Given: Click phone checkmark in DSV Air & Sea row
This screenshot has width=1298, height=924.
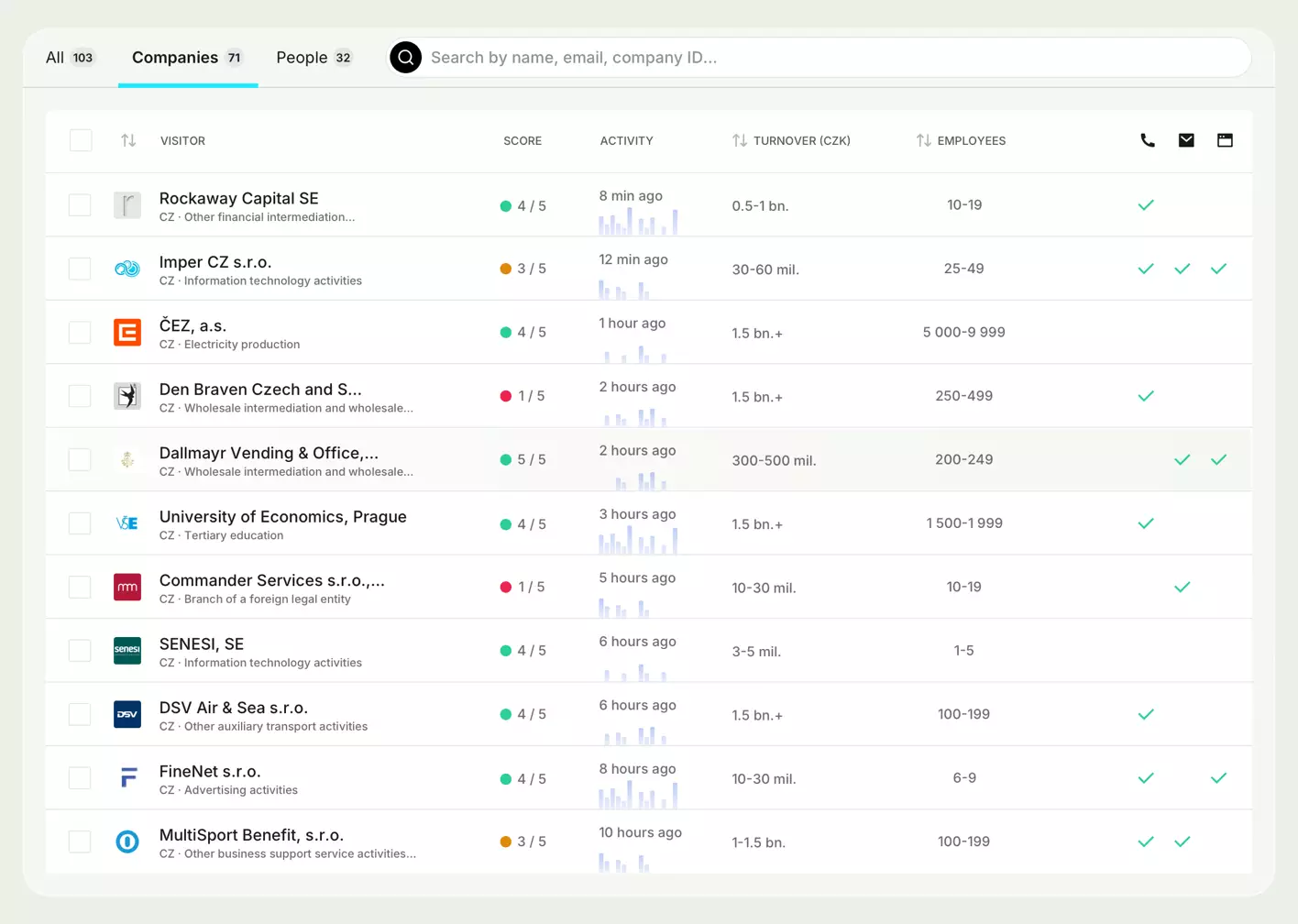Looking at the screenshot, I should click(1146, 714).
